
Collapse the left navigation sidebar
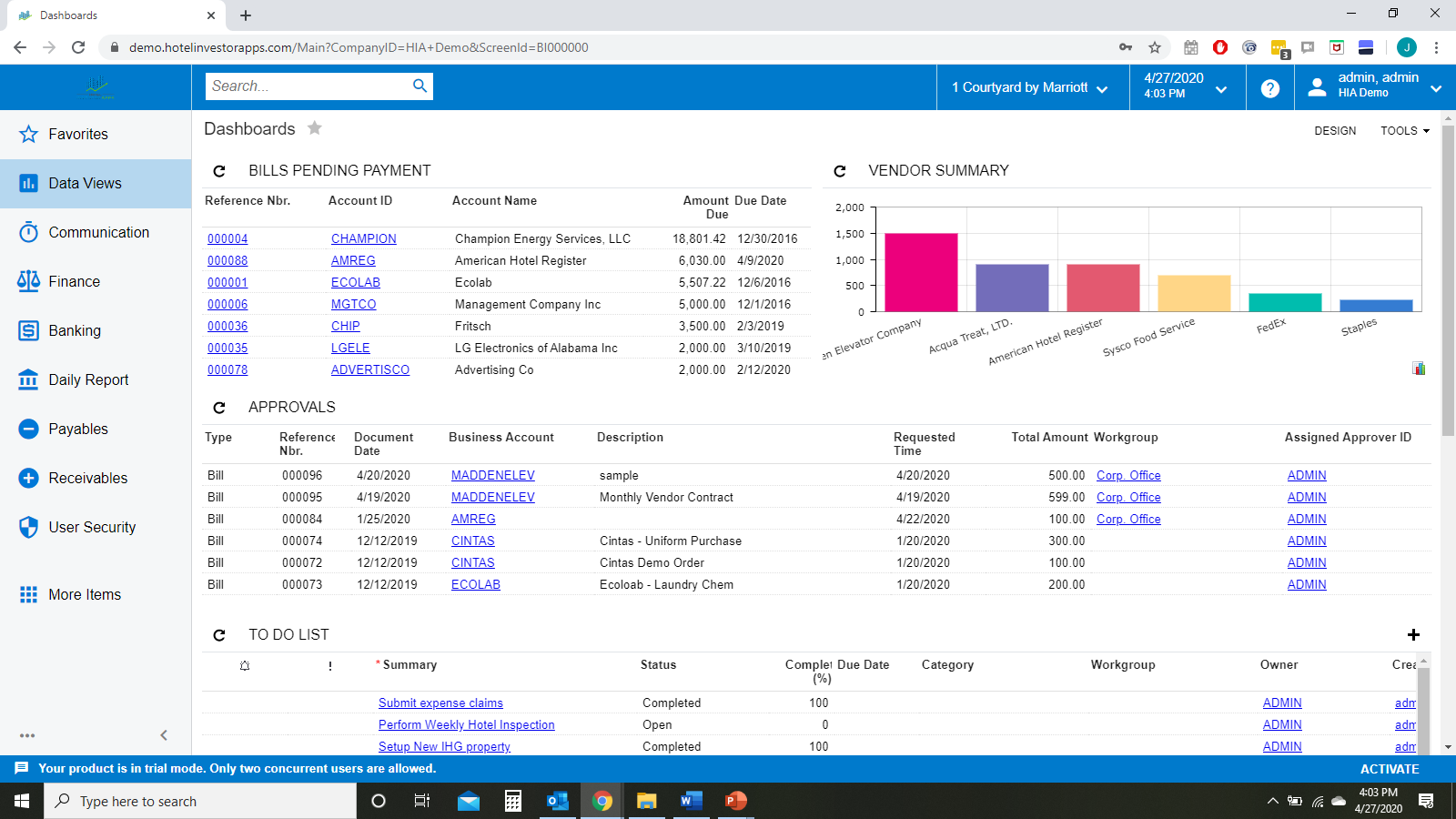pos(164,735)
